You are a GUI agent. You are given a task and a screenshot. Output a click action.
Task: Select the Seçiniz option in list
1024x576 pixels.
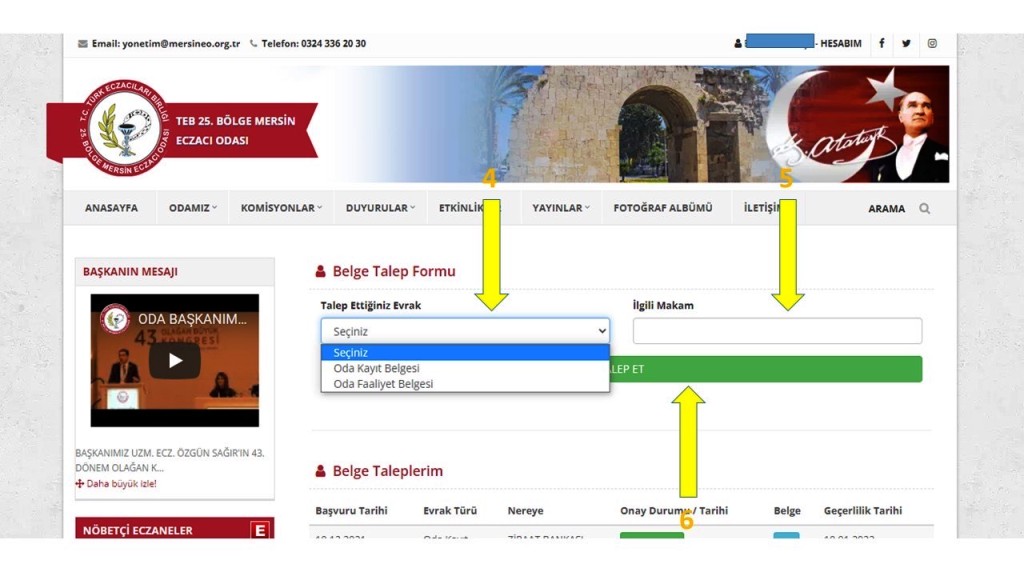(351, 352)
